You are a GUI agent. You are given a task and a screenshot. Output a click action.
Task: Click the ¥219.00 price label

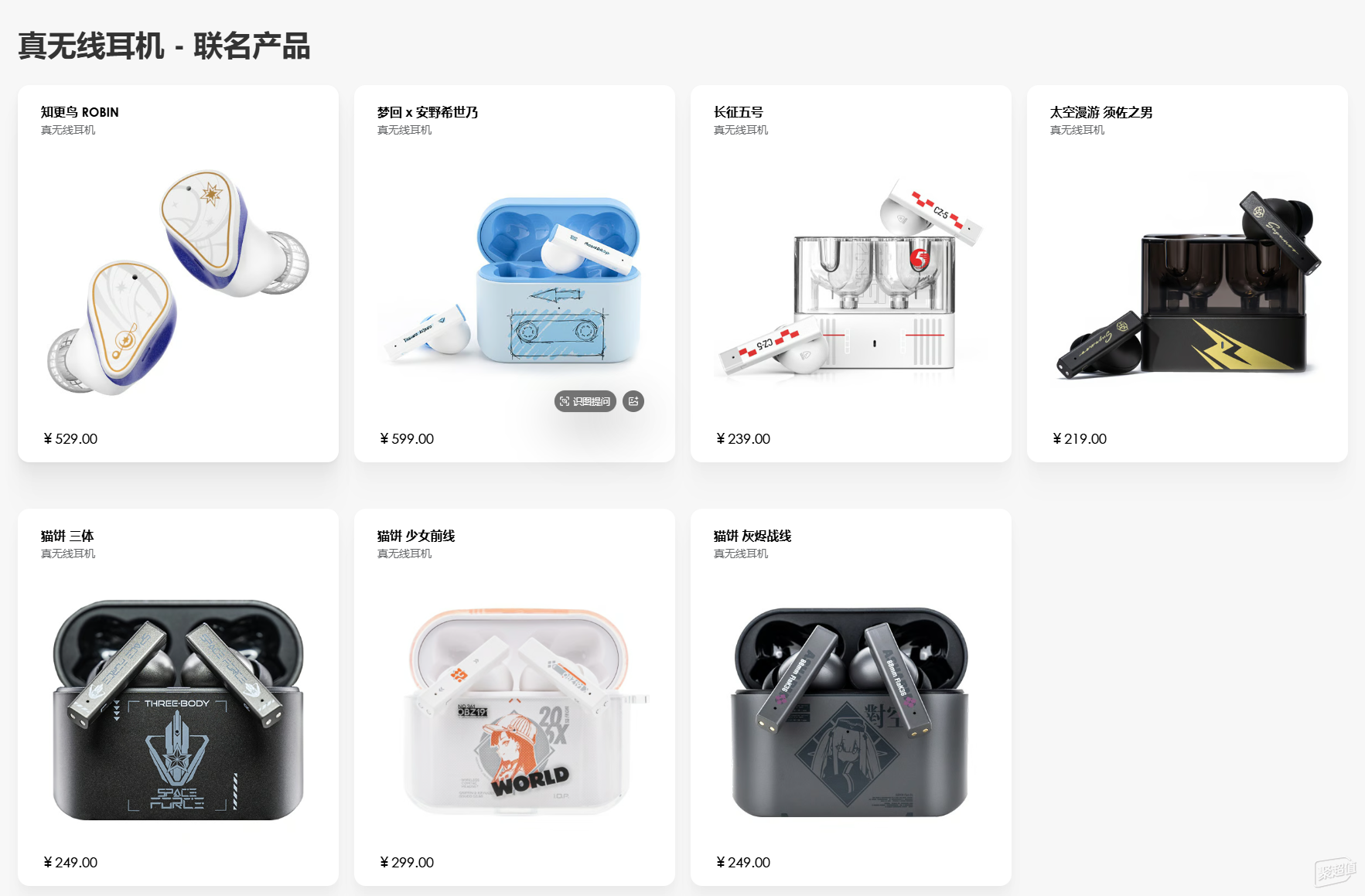1080,438
